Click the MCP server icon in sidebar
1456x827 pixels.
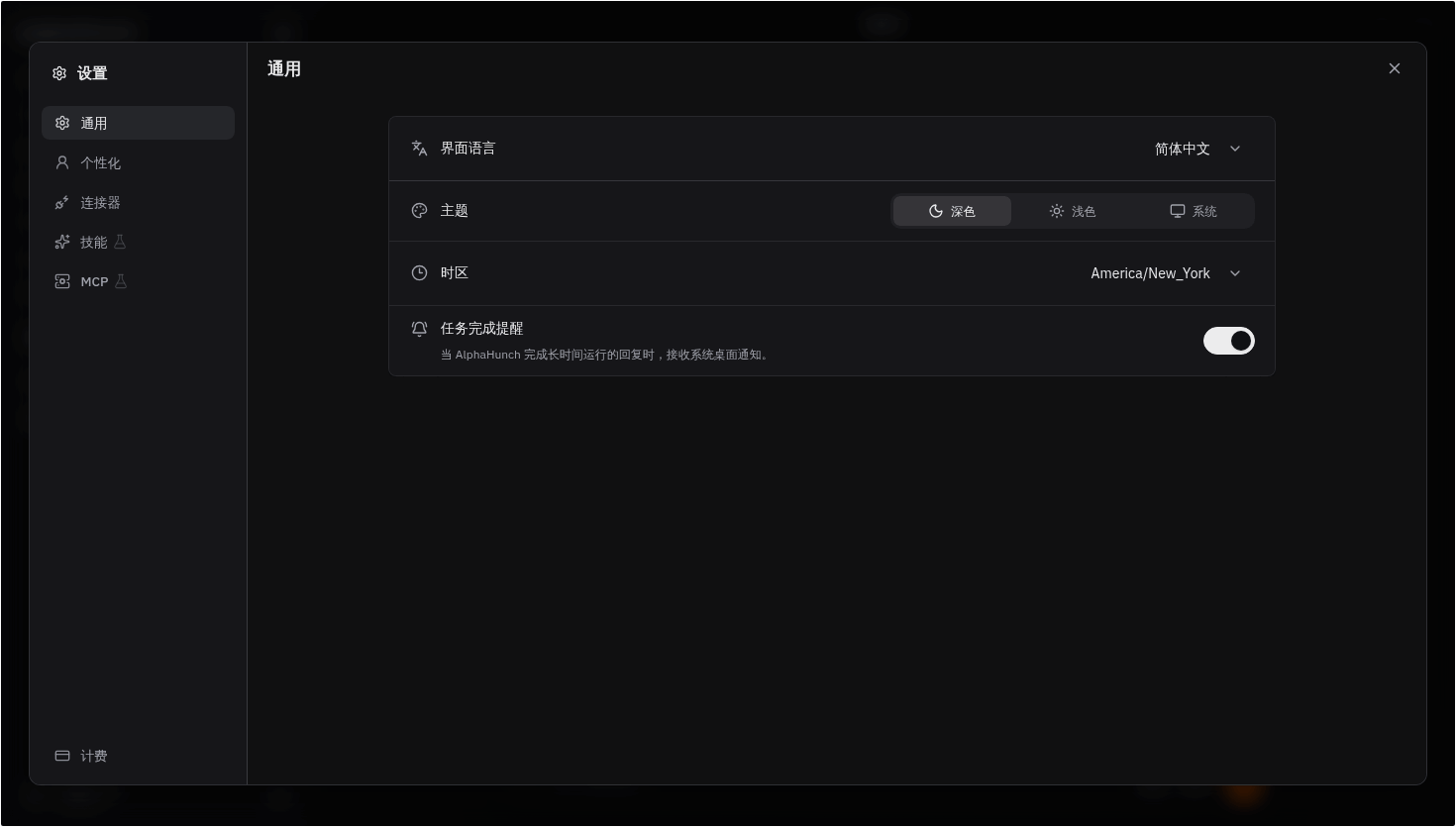(x=62, y=281)
